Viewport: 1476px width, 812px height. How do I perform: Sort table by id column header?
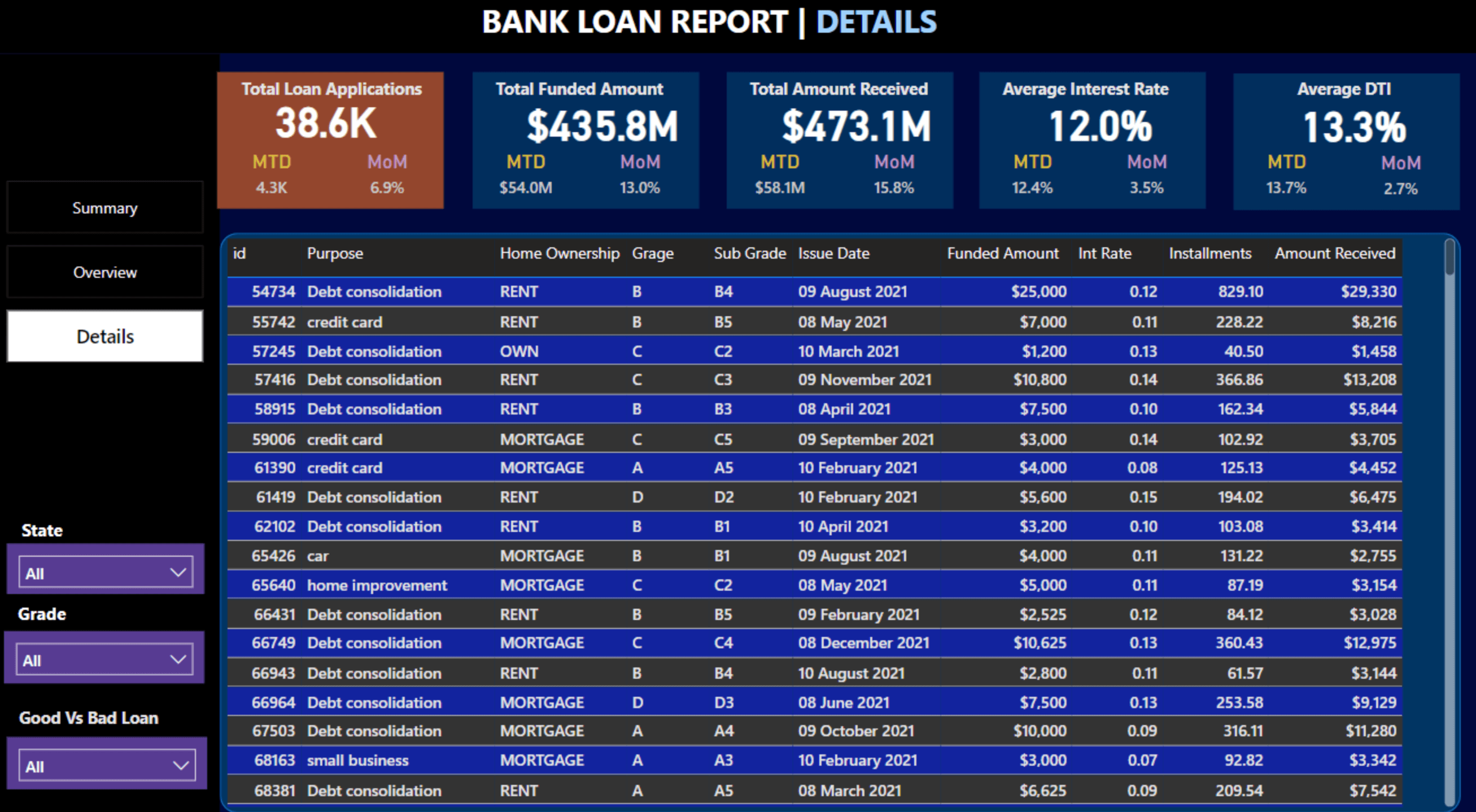pos(239,254)
